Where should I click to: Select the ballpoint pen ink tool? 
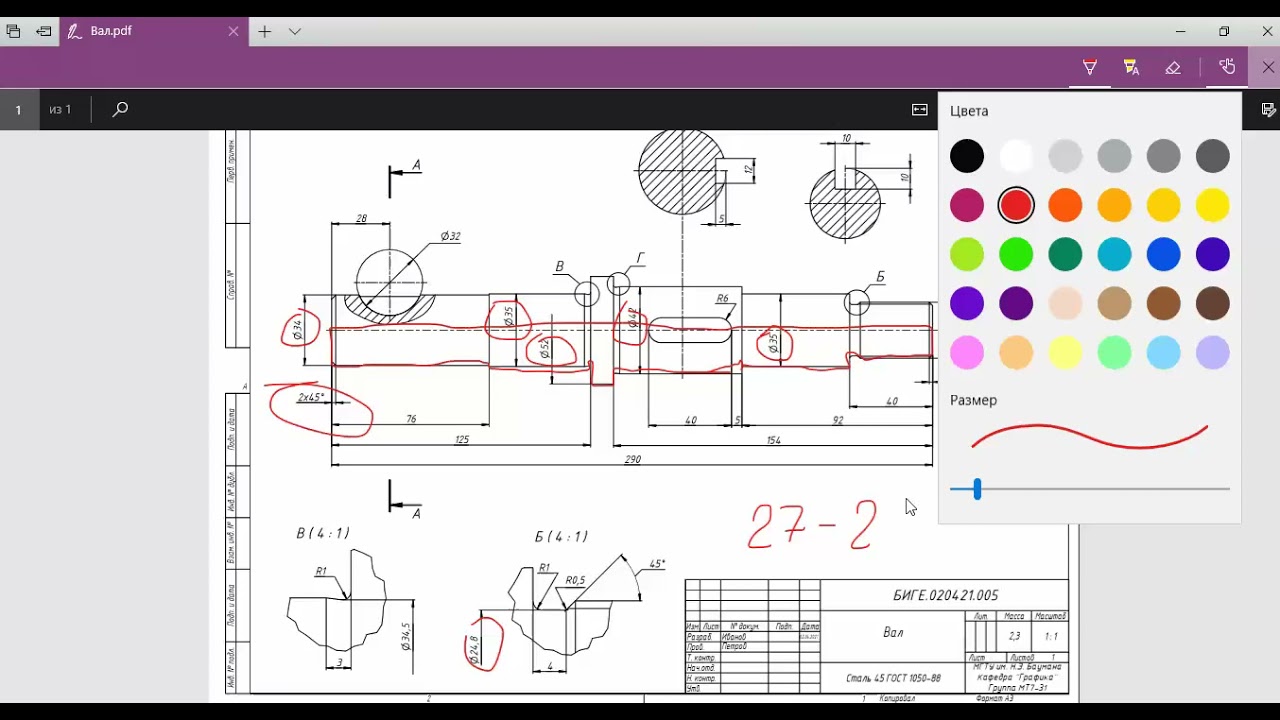pyautogui.click(x=1090, y=67)
